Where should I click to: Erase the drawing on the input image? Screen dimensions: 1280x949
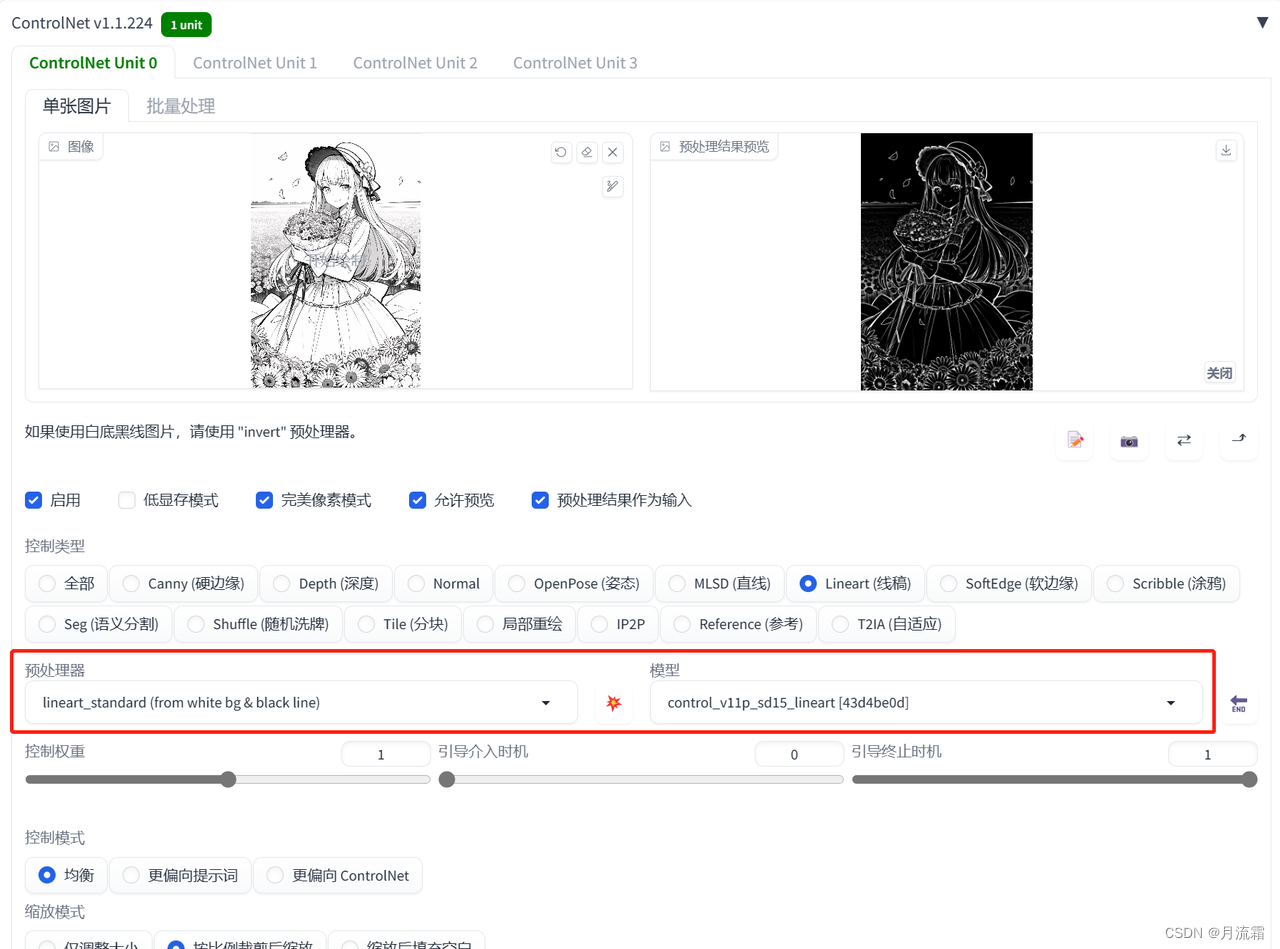coord(587,152)
